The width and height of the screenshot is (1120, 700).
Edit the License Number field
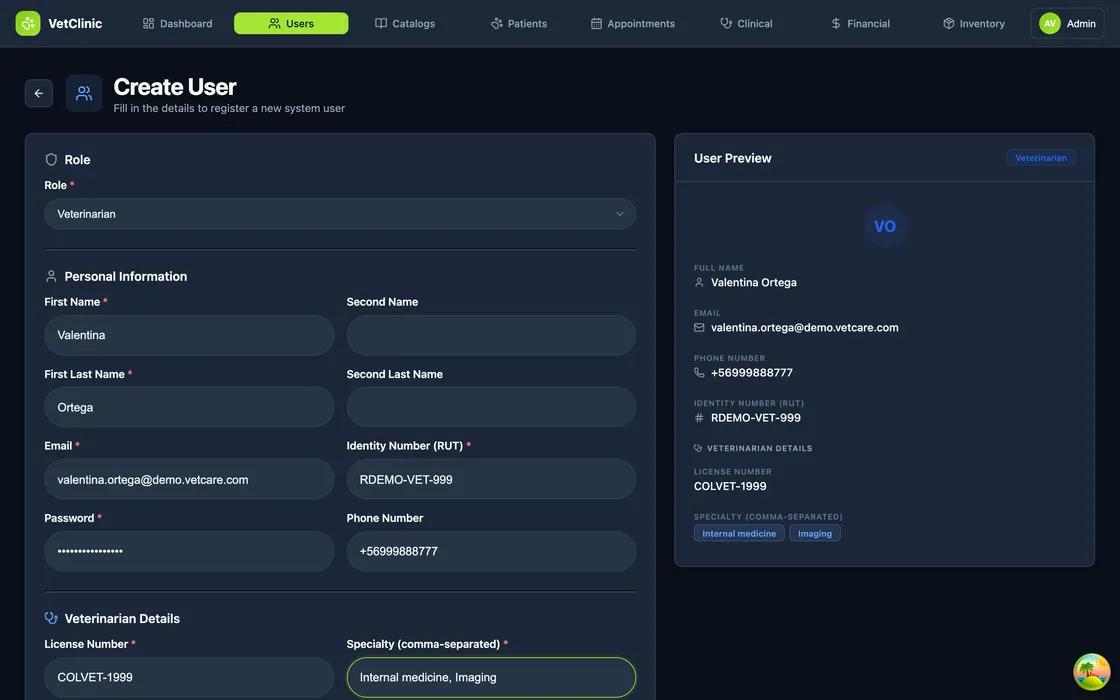click(189, 677)
